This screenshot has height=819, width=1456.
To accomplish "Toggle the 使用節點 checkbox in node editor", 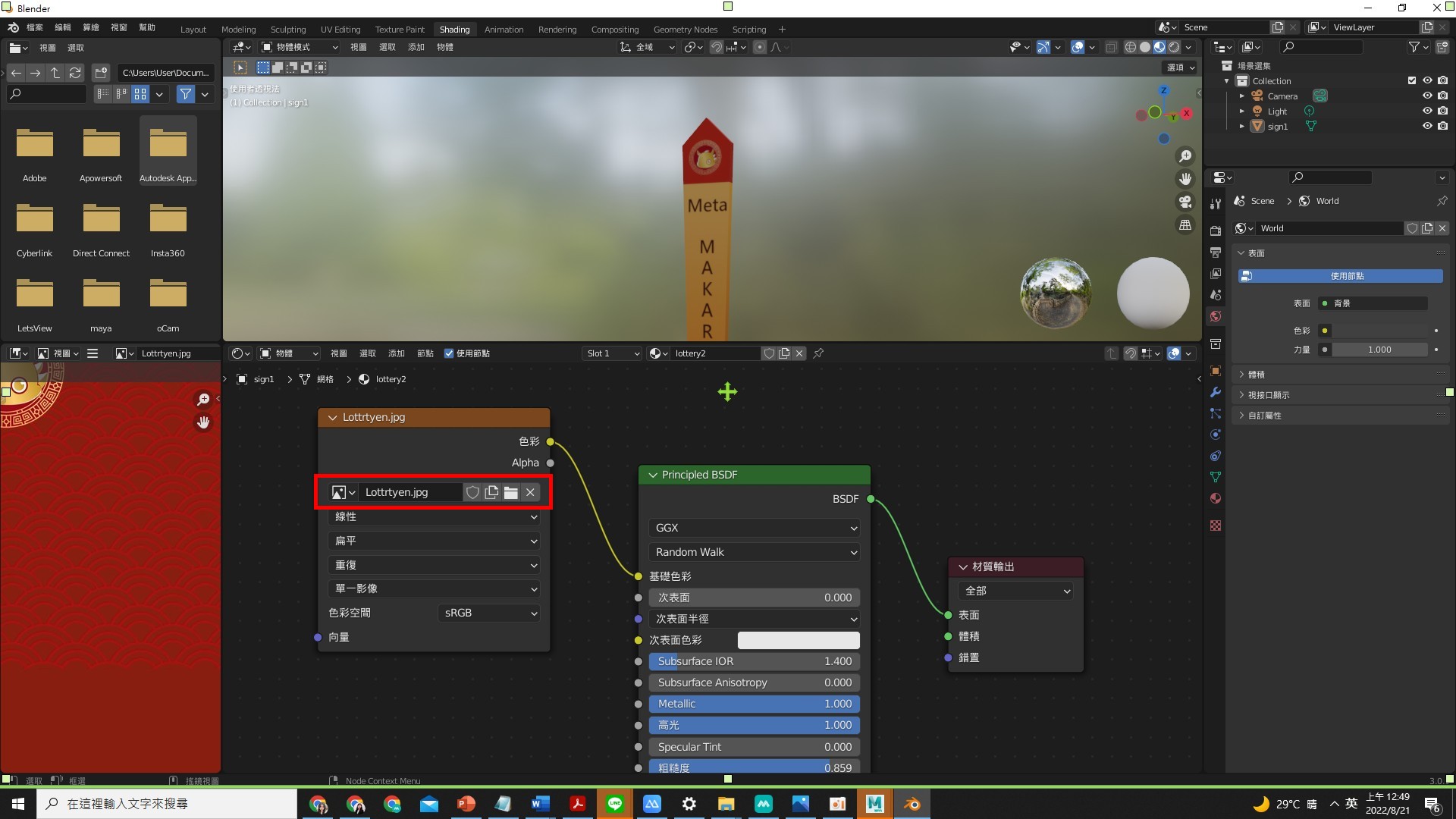I will (449, 353).
